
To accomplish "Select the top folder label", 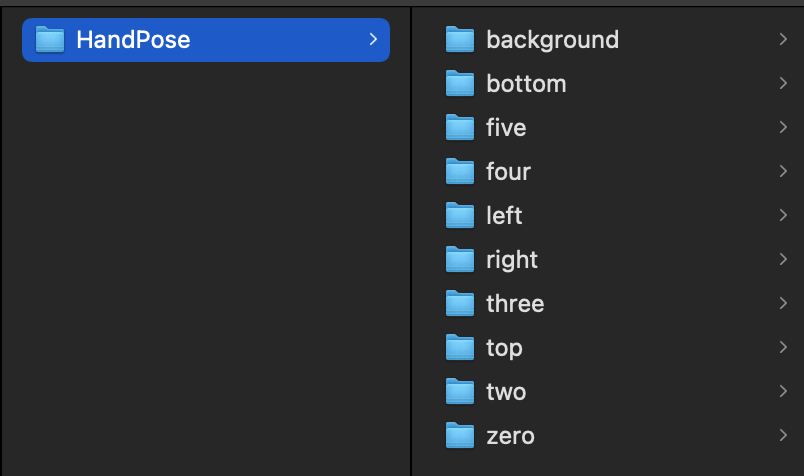I will 504,348.
